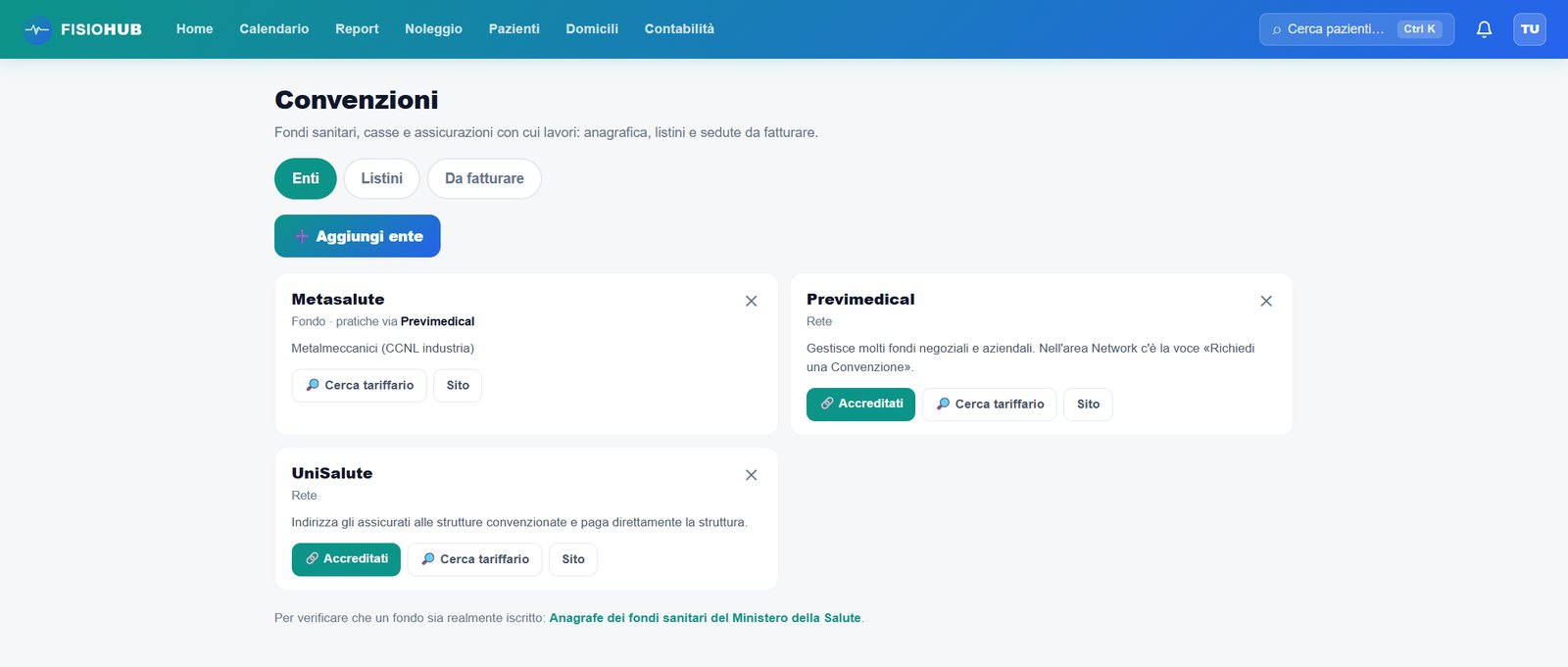Open Sito in the Previmedical card
Image resolution: width=1568 pixels, height=667 pixels.
(x=1088, y=405)
